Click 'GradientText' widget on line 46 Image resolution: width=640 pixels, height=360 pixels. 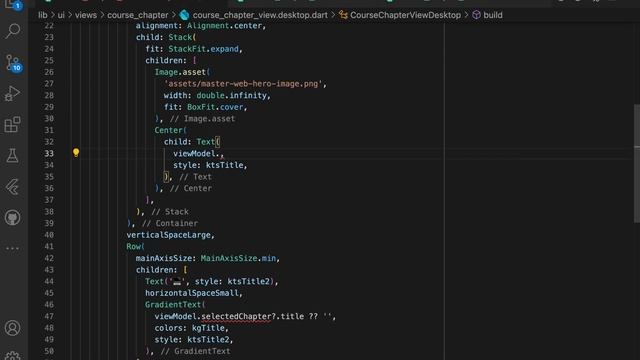(173, 305)
